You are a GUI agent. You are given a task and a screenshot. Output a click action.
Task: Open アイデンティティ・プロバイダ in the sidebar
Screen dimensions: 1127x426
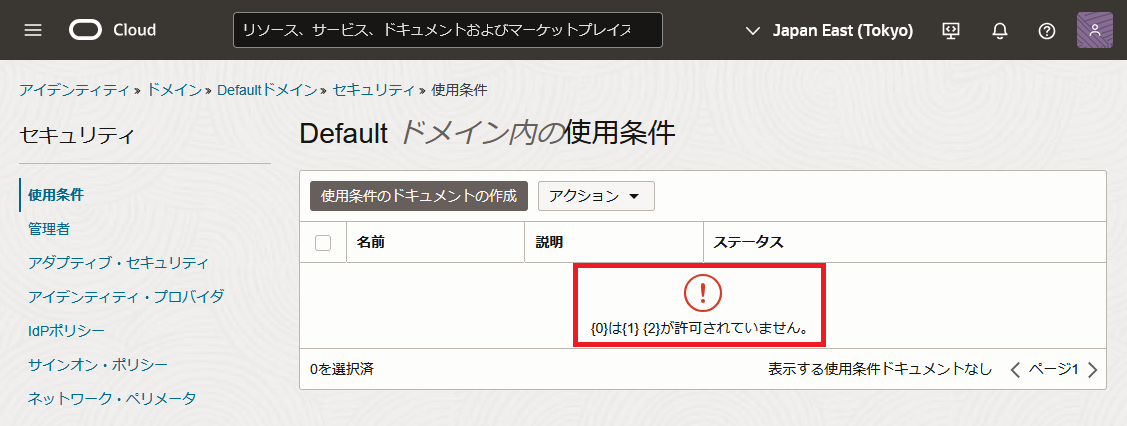[126, 296]
